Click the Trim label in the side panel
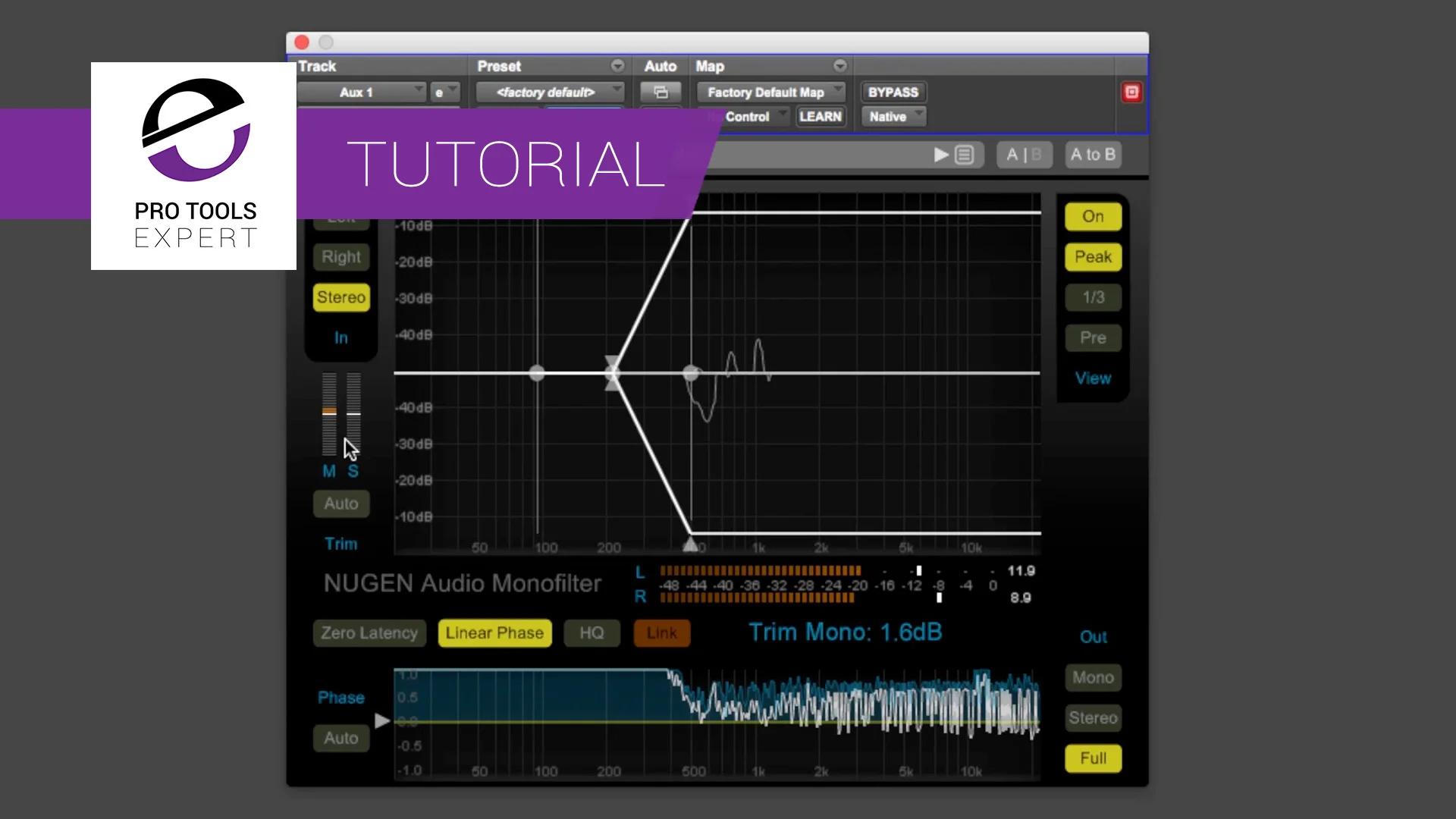Image resolution: width=1456 pixels, height=819 pixels. click(340, 543)
